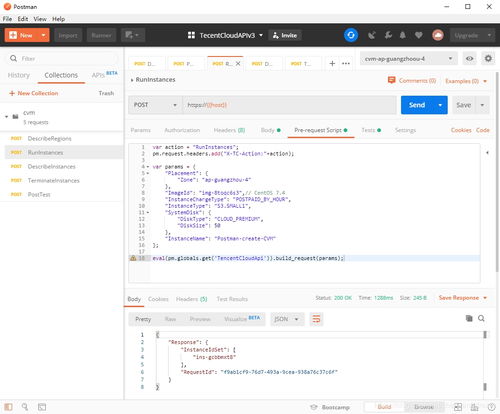
Task: Expand the POST method dropdown
Action: tap(155, 105)
